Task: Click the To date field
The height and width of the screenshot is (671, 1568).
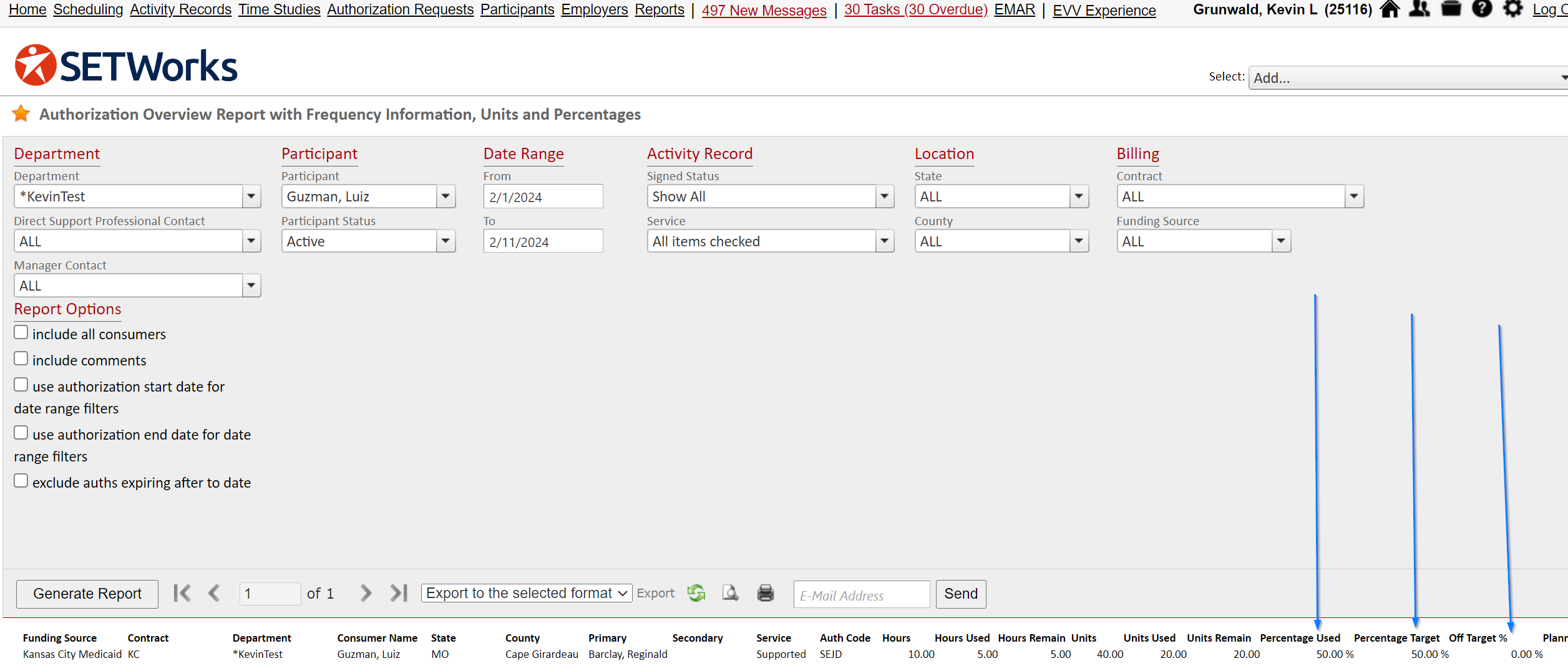Action: pos(543,241)
